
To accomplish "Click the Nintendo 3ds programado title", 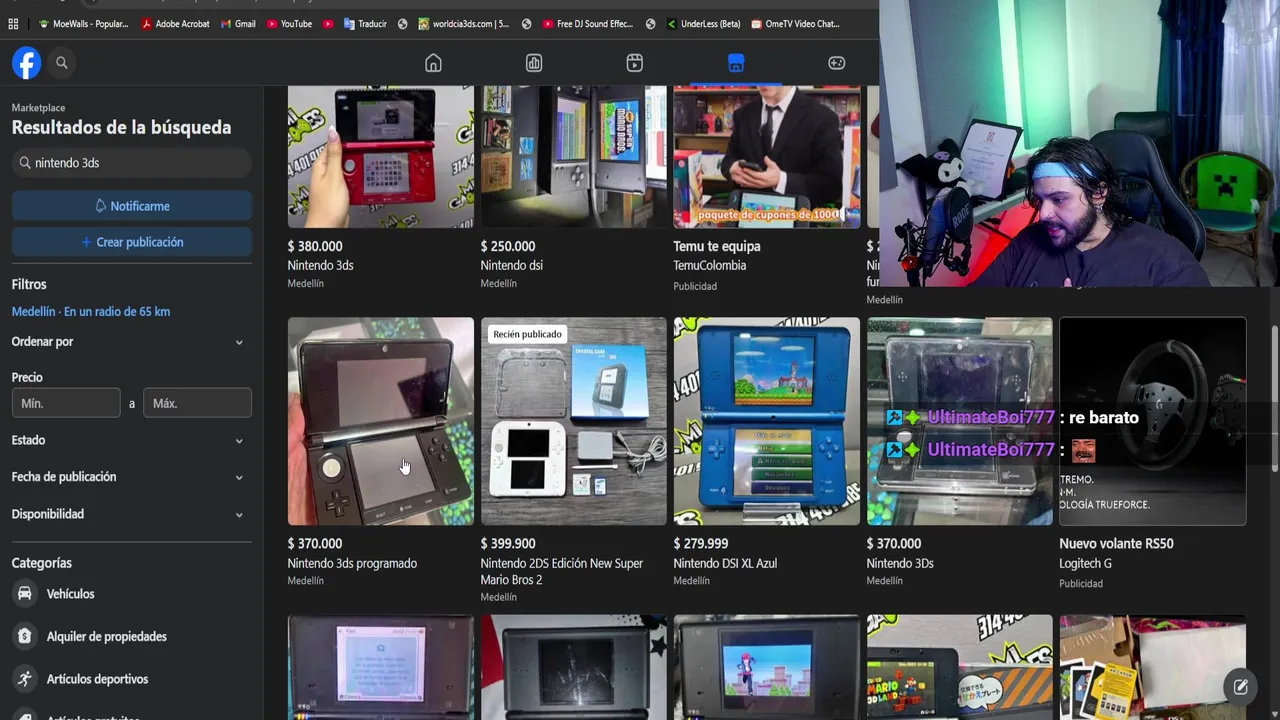I will pyautogui.click(x=352, y=563).
